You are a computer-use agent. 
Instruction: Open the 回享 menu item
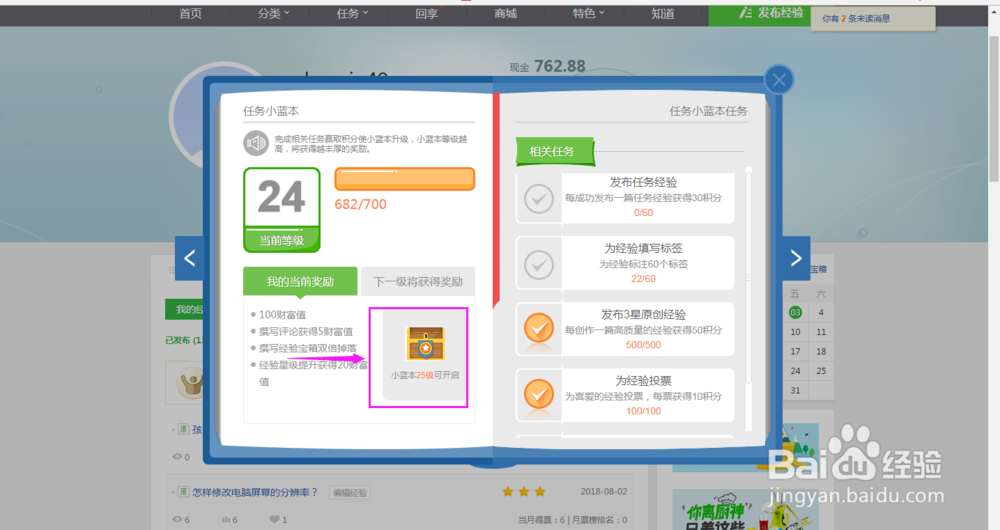point(427,13)
